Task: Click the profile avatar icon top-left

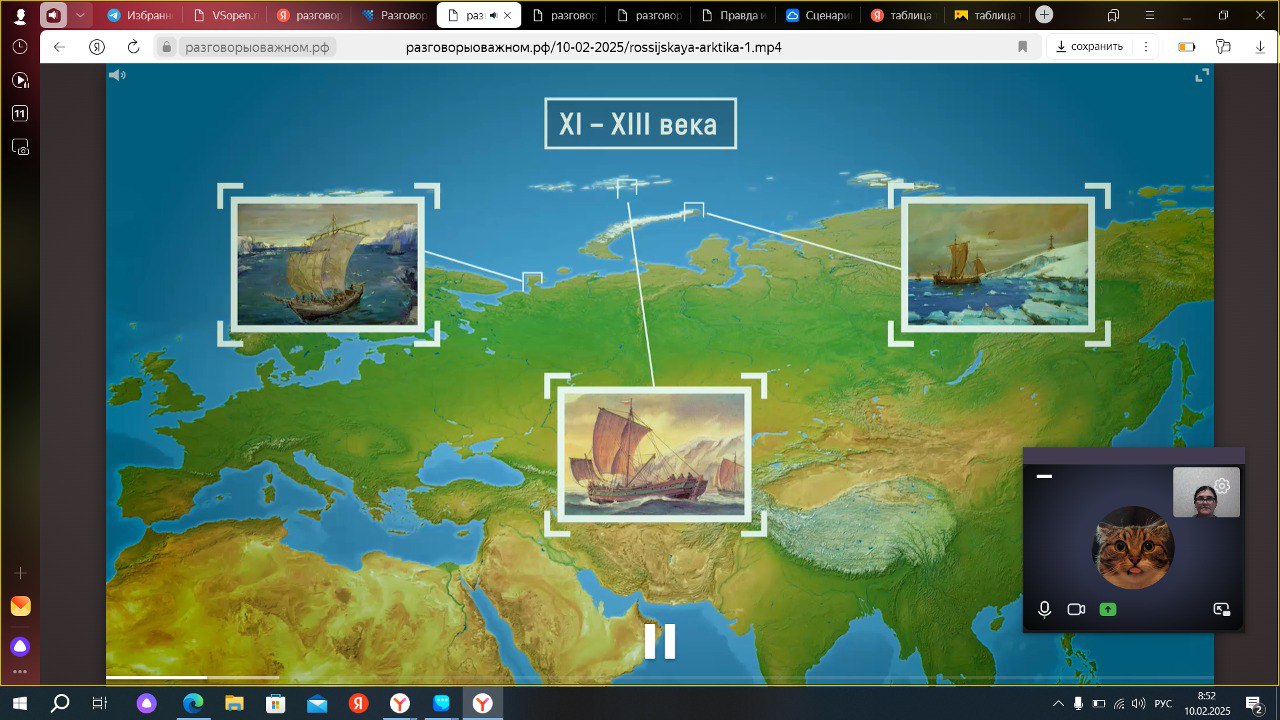Action: click(19, 15)
